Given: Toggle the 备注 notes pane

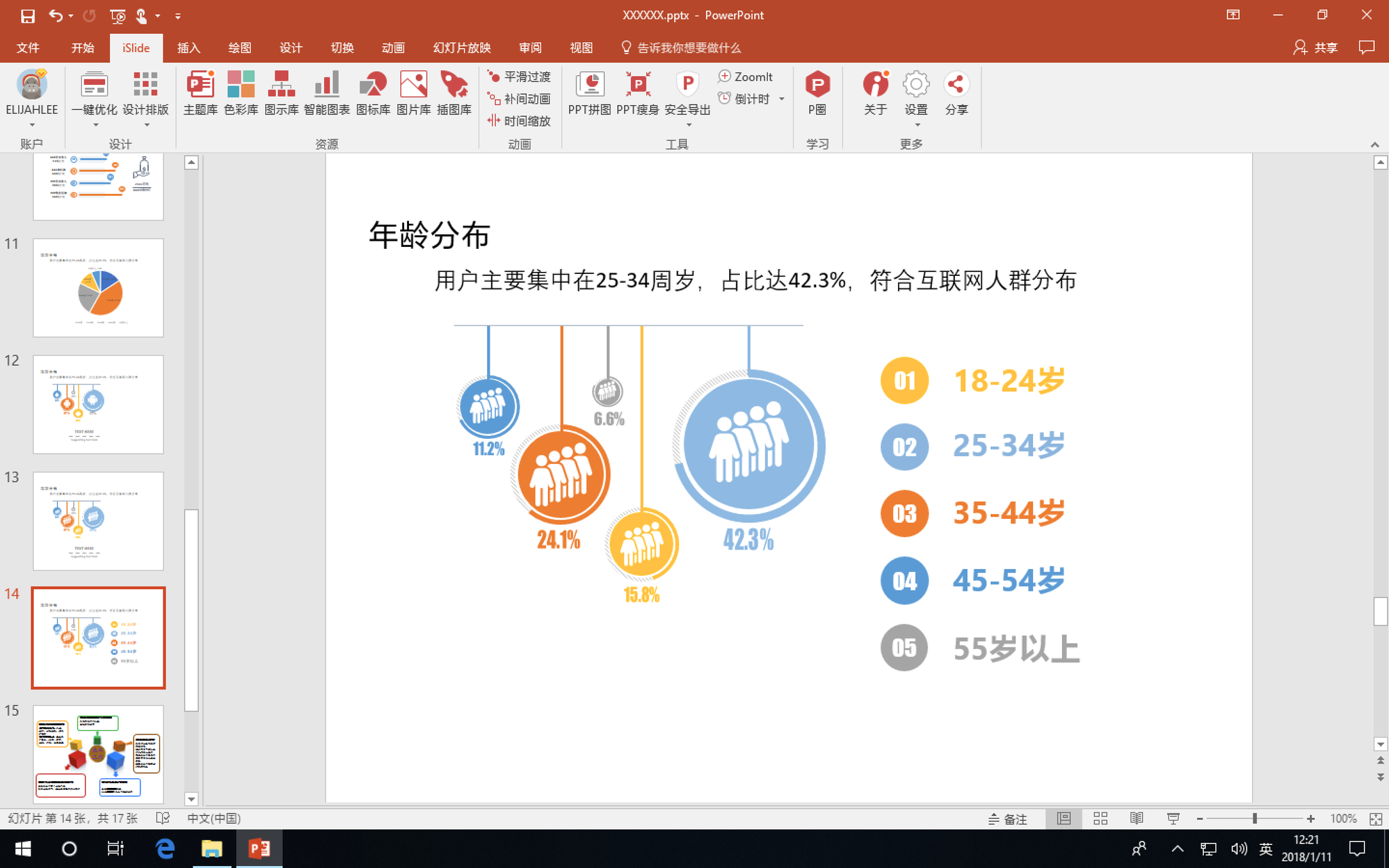Looking at the screenshot, I should 1008,818.
